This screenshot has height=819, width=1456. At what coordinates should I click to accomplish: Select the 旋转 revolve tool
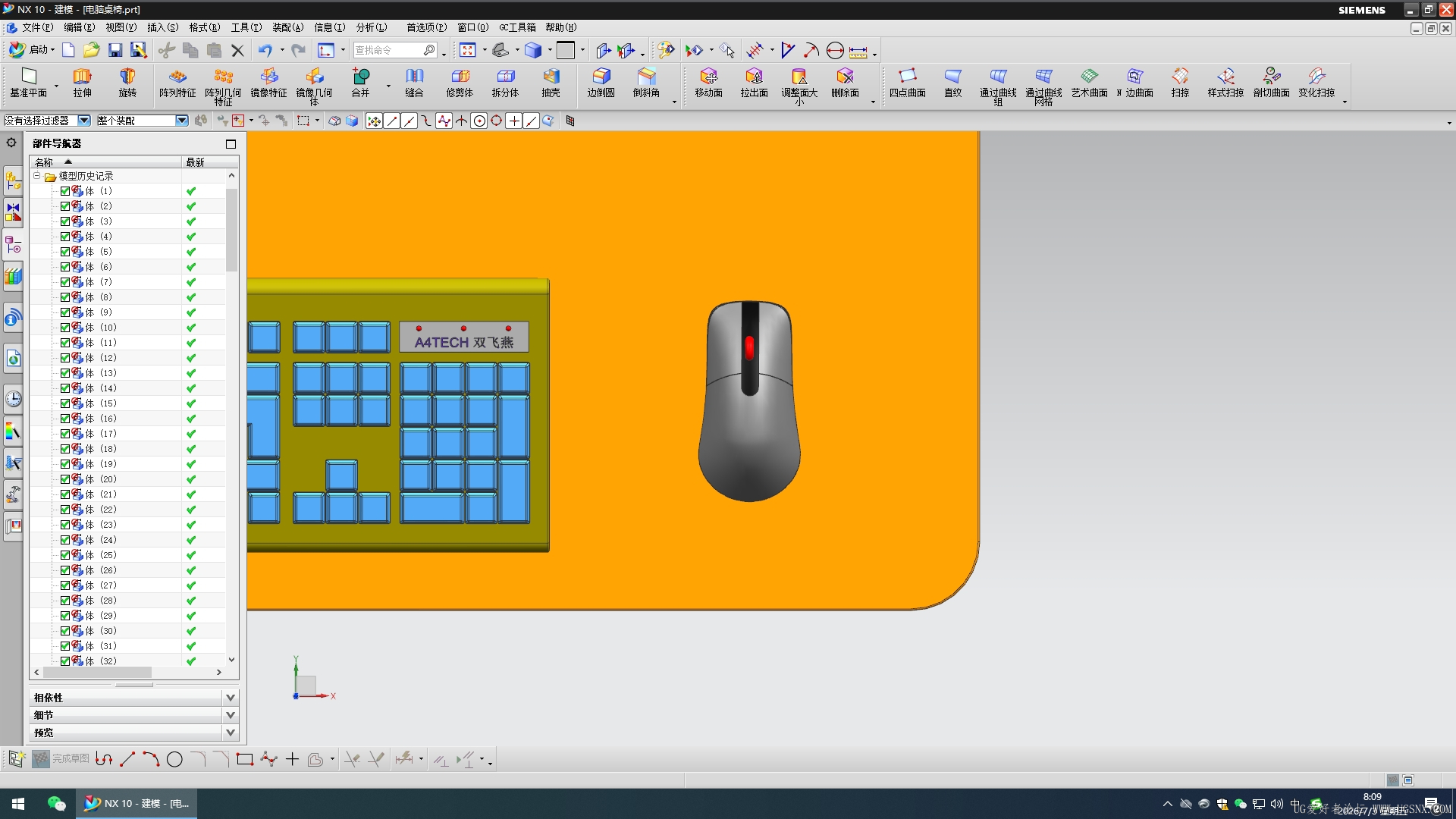click(127, 83)
